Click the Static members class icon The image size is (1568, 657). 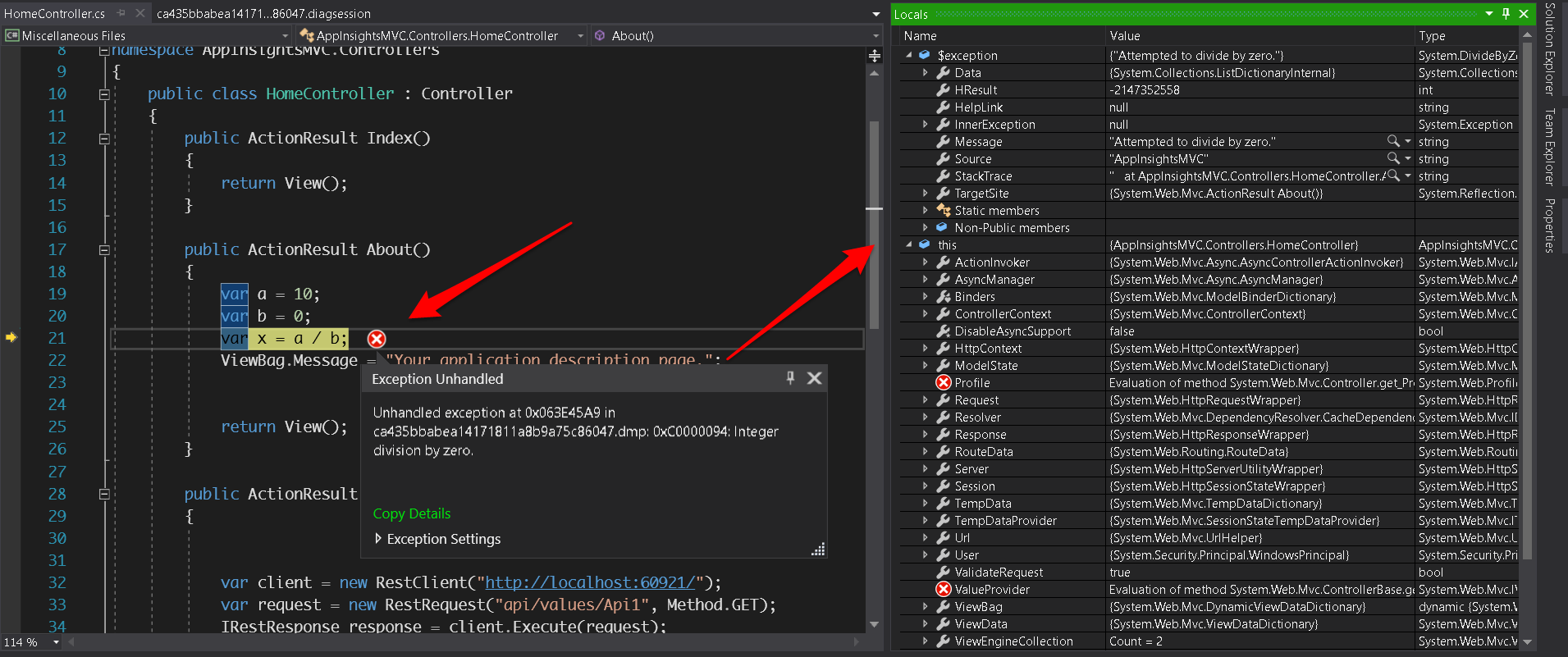click(x=944, y=210)
